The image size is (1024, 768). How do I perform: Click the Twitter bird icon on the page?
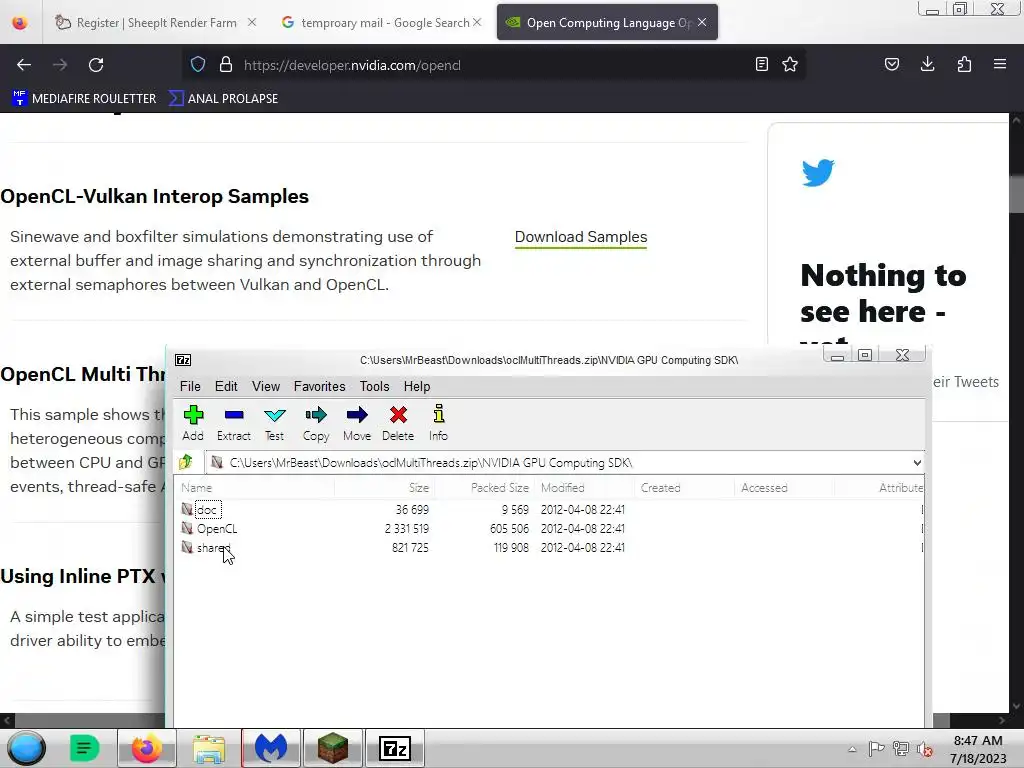[x=818, y=172]
